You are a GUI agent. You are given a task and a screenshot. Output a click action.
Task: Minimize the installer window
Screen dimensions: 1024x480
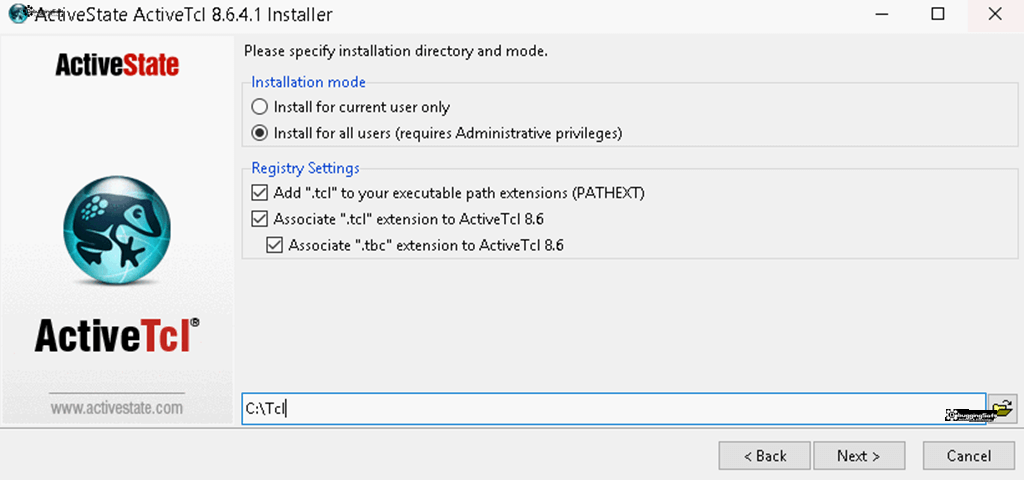[881, 14]
